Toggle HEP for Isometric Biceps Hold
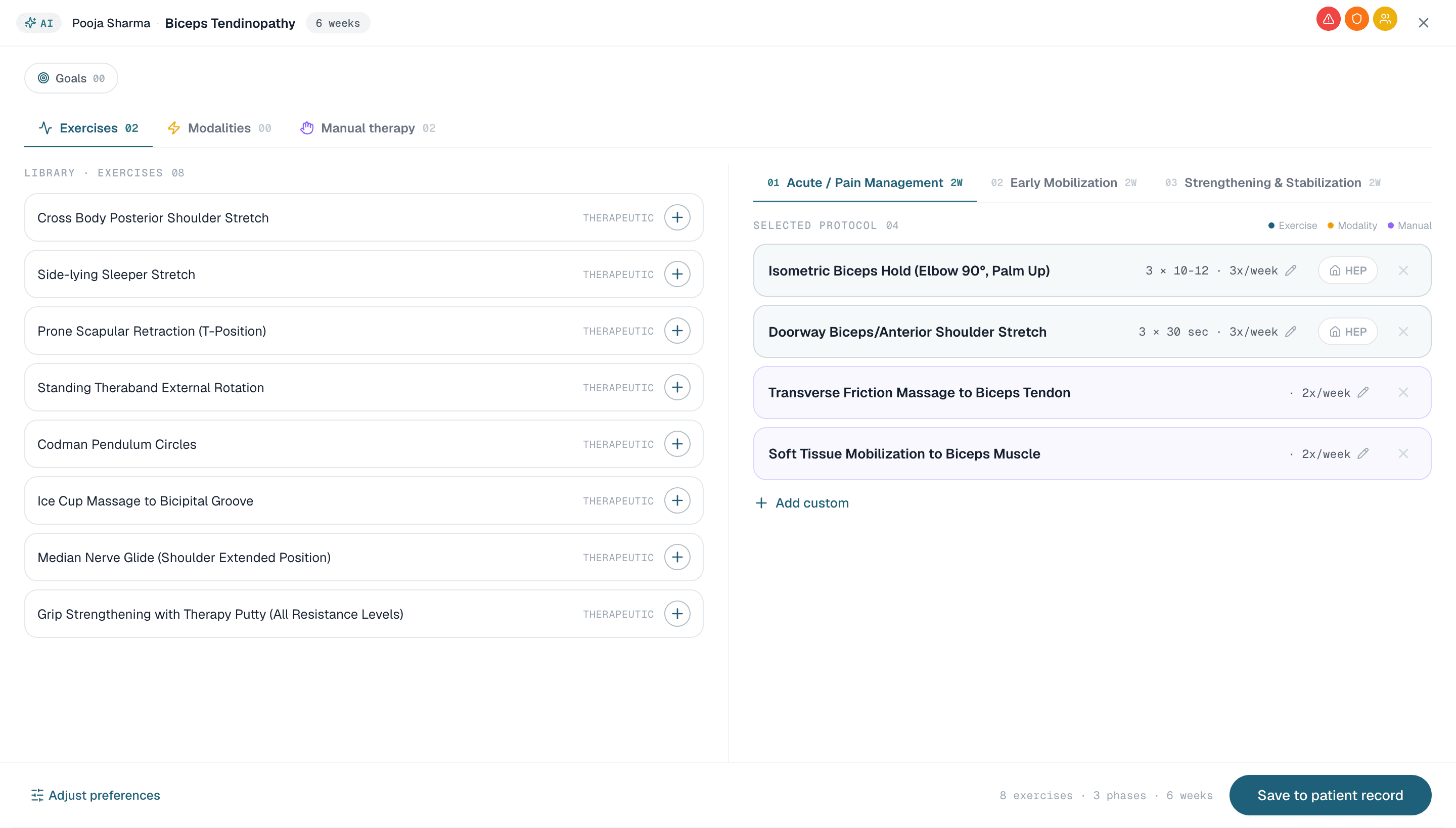The image size is (1456, 828). (1347, 270)
